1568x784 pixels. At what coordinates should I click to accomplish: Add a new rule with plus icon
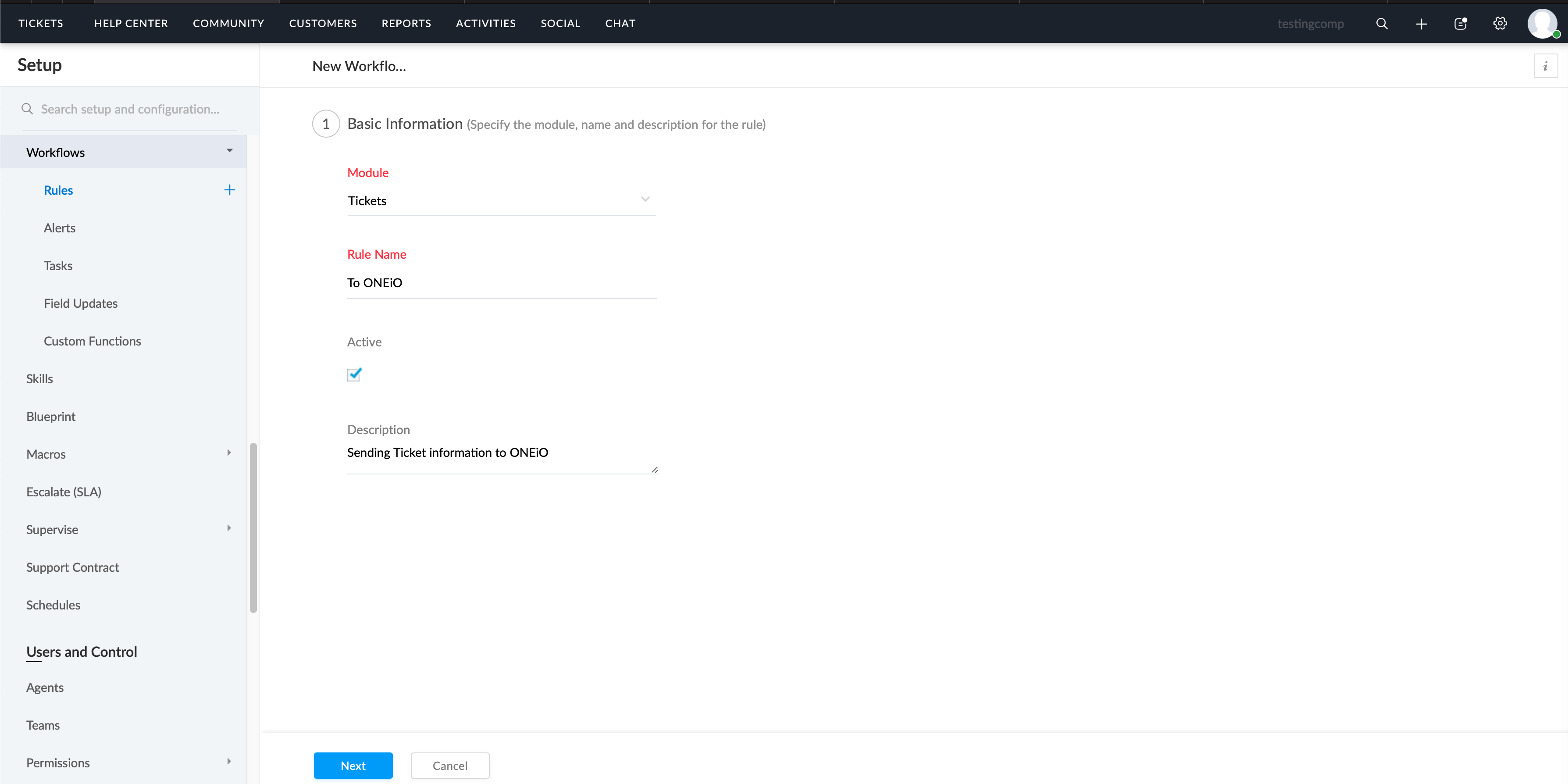[229, 190]
